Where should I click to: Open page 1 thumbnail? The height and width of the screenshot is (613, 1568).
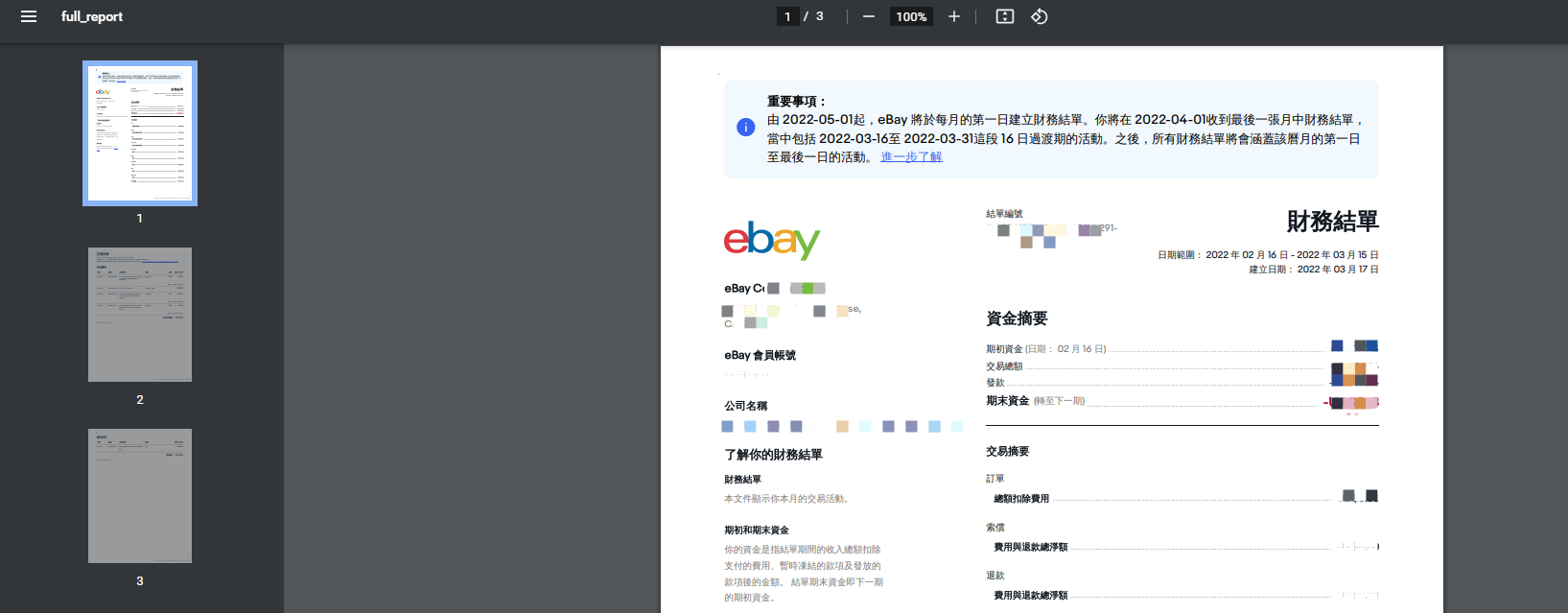coord(140,133)
